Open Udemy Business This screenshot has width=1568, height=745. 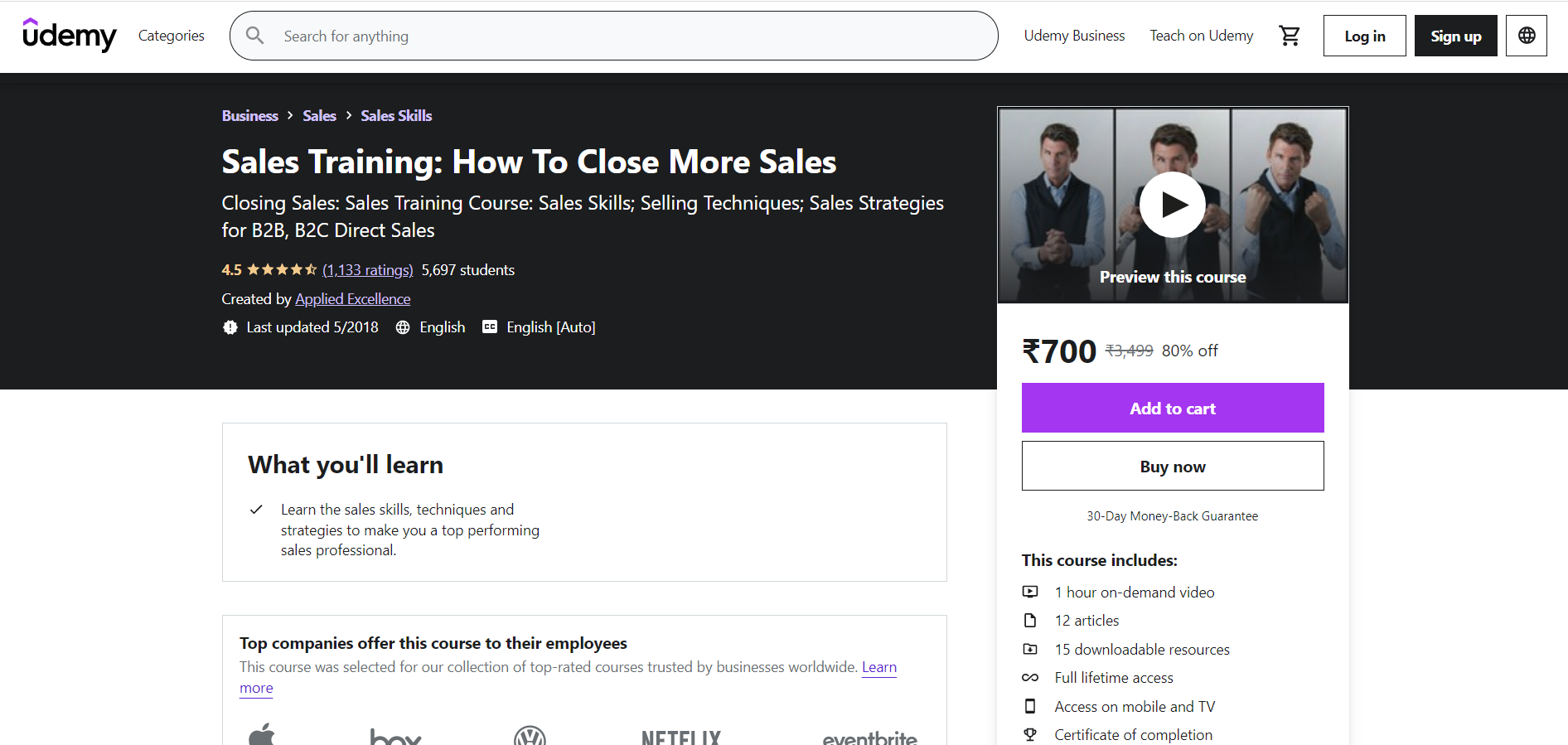click(1074, 36)
